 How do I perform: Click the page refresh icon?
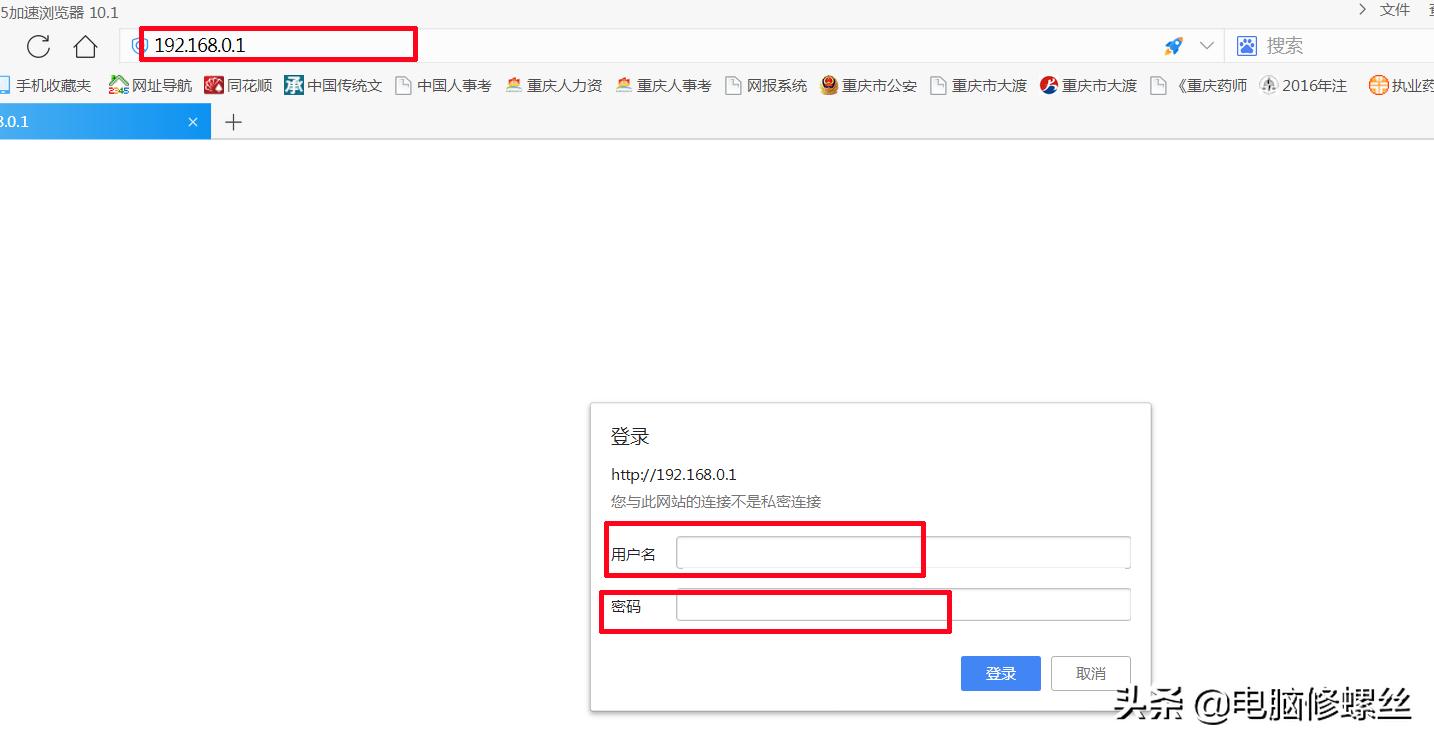pos(38,46)
